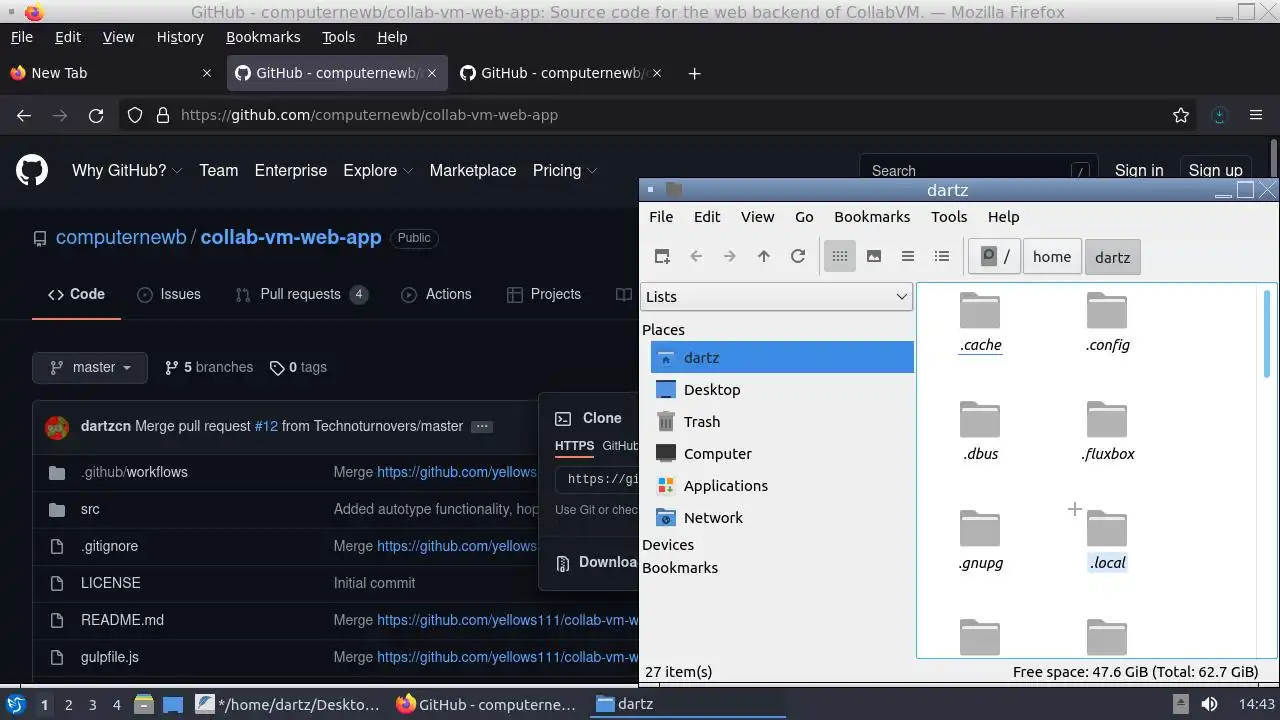Close the New Tab browser tab
1280x720 pixels.
207,73
